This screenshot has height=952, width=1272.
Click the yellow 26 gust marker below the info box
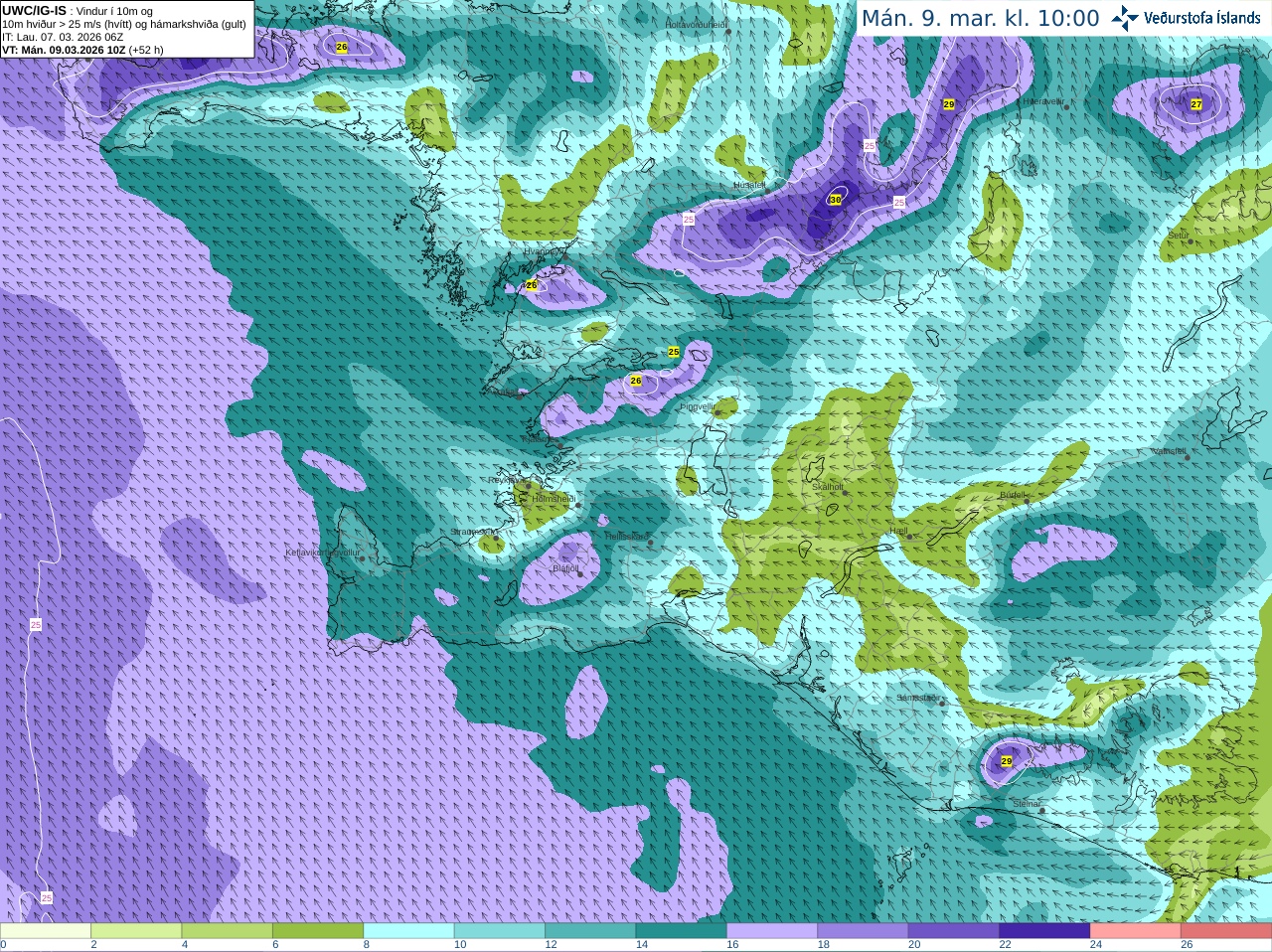click(342, 47)
